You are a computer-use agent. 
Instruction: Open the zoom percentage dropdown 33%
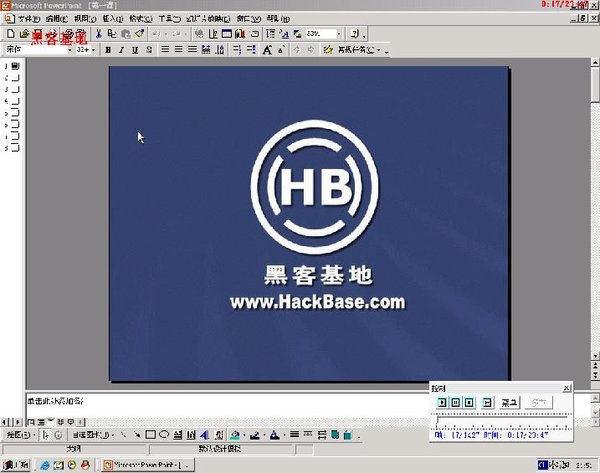339,34
